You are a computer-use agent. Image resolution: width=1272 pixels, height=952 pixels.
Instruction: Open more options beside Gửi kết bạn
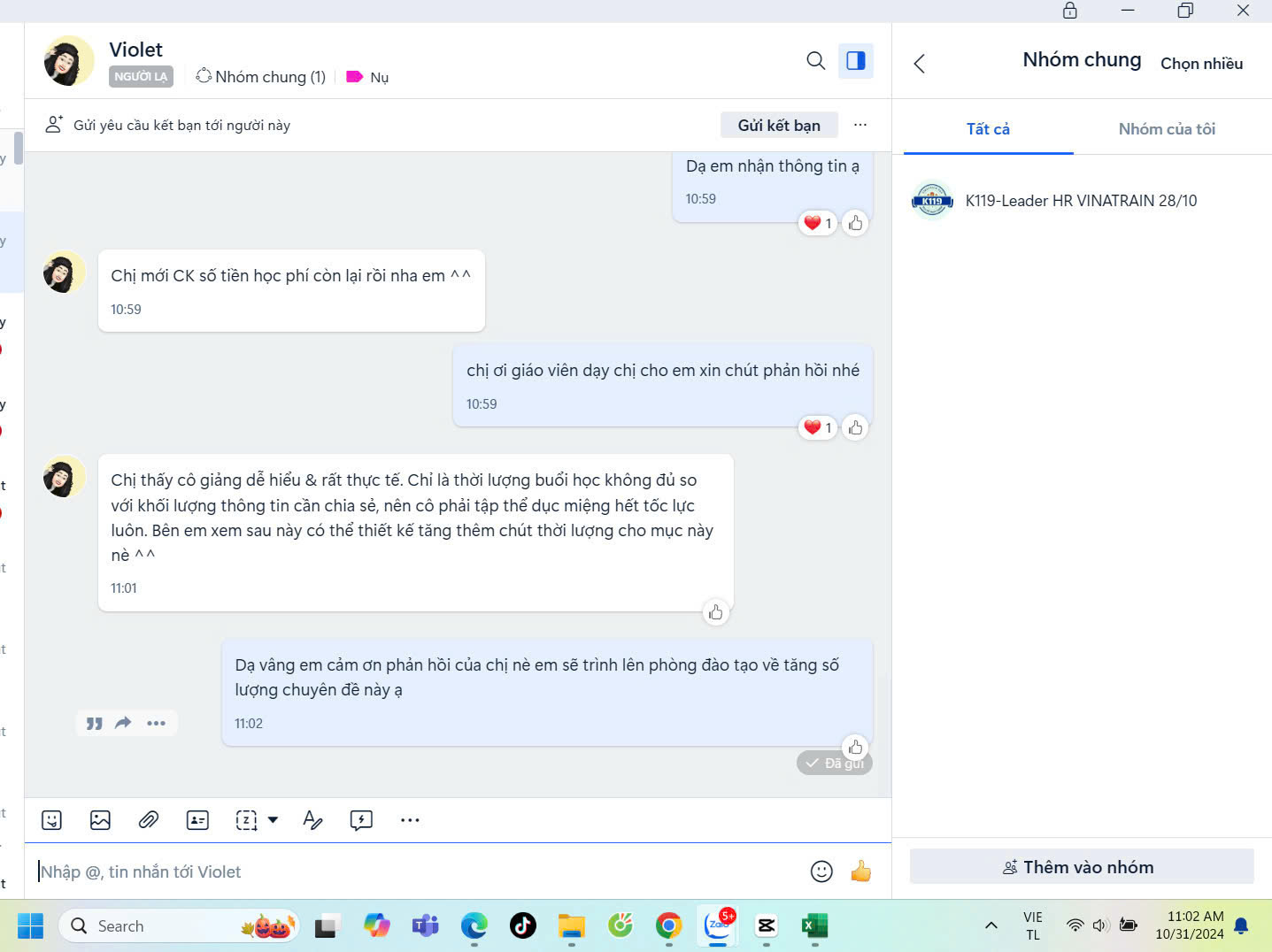tap(860, 125)
